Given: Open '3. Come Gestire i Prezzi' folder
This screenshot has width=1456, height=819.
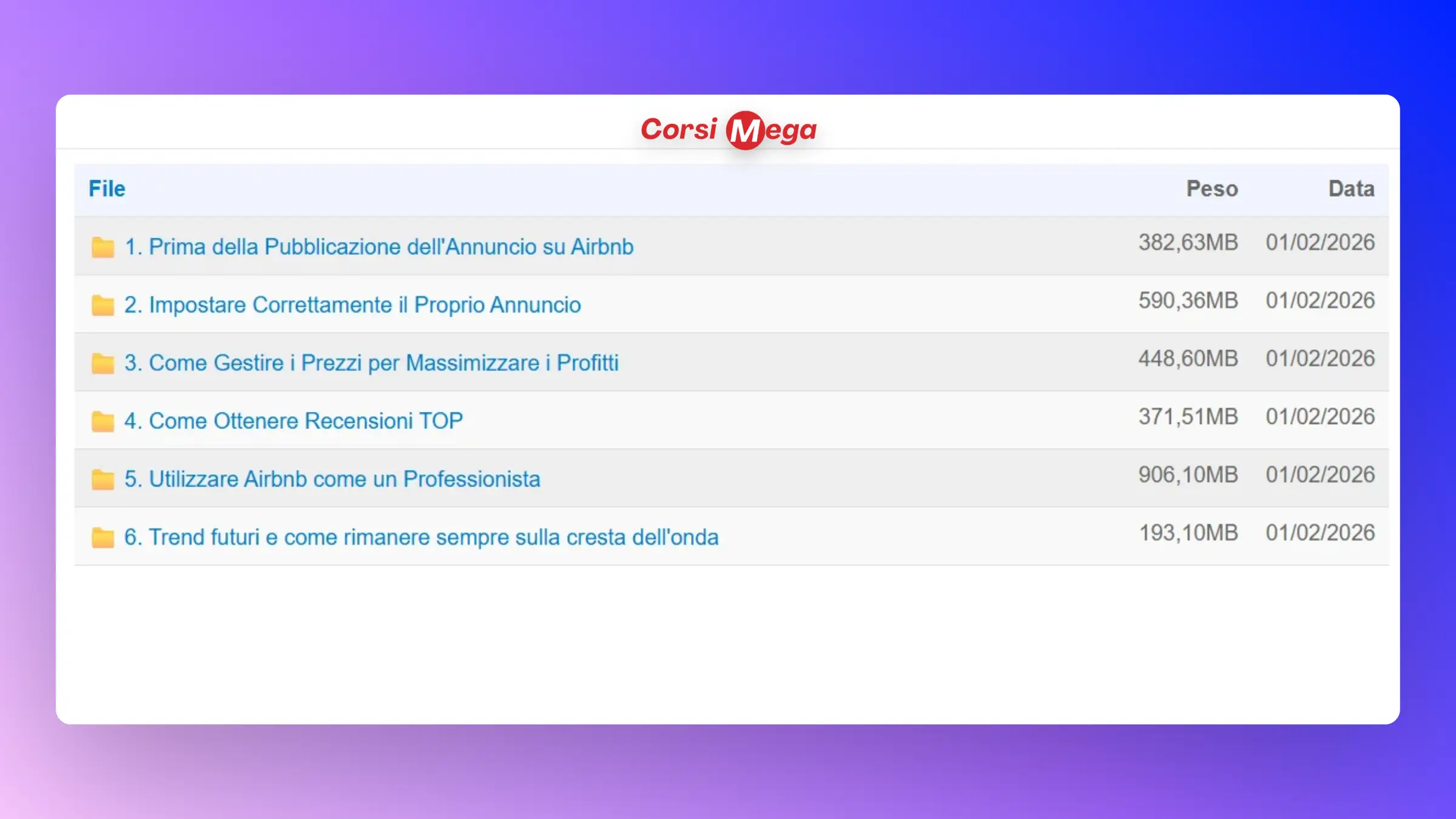Looking at the screenshot, I should pos(371,363).
